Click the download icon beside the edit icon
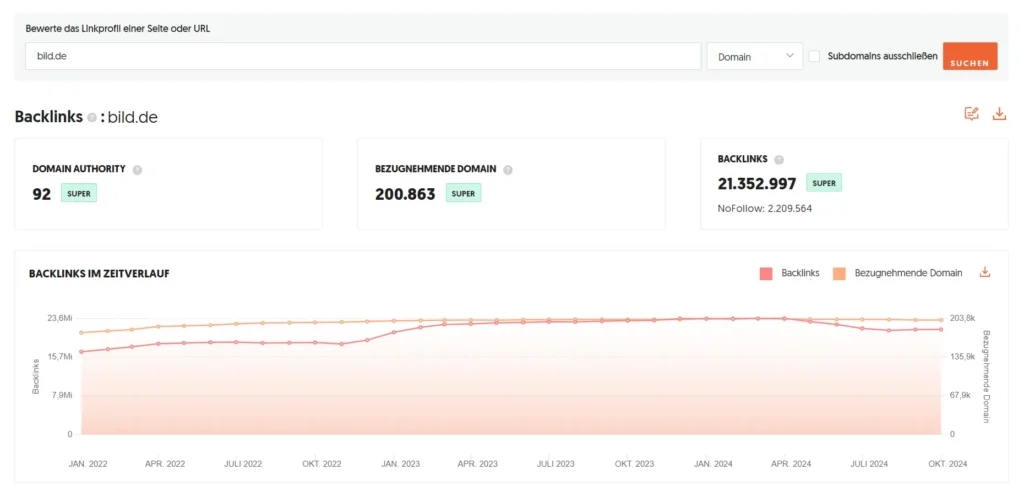The height and width of the screenshot is (486, 1024). pos(998,114)
